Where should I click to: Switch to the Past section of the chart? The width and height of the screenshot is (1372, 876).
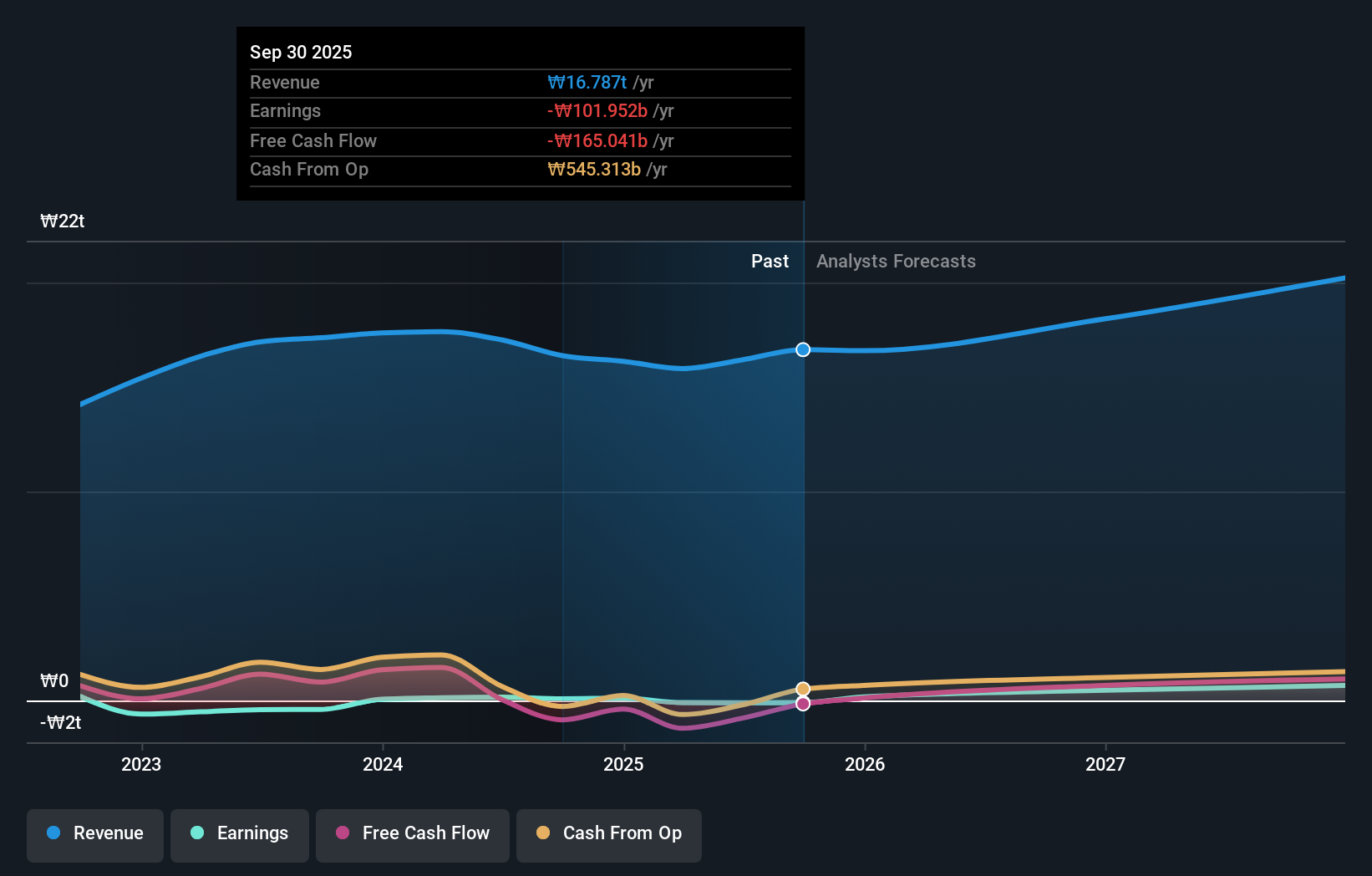pos(770,261)
